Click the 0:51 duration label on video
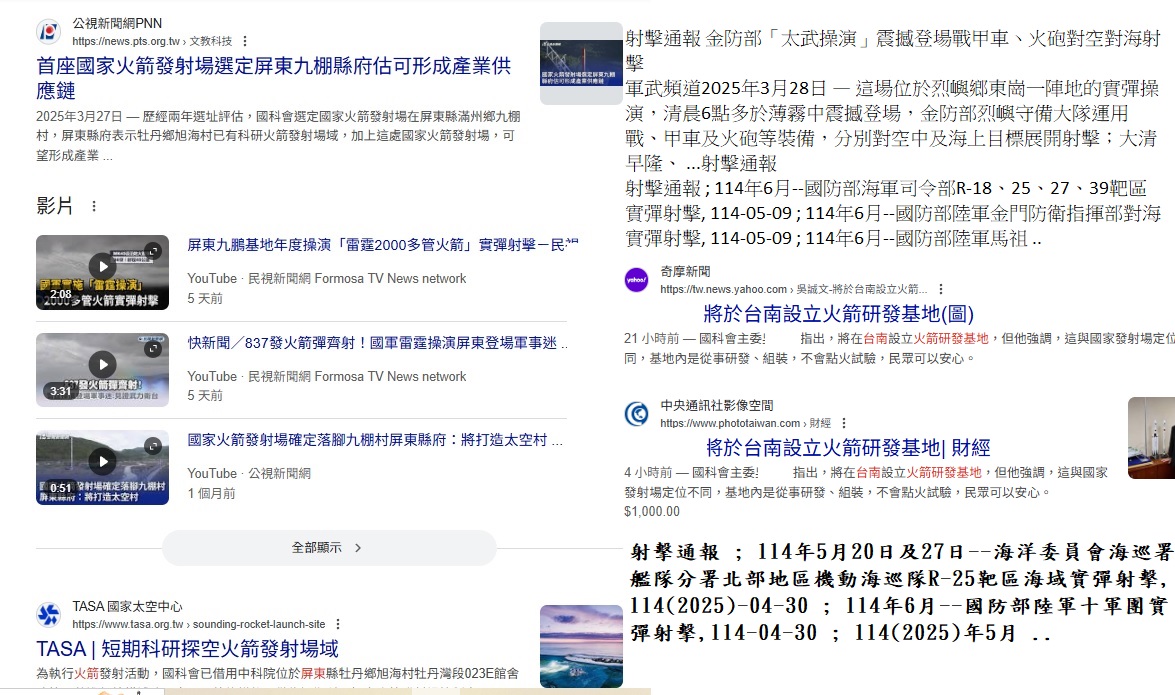Screen dimensions: 1175x695 61,488
